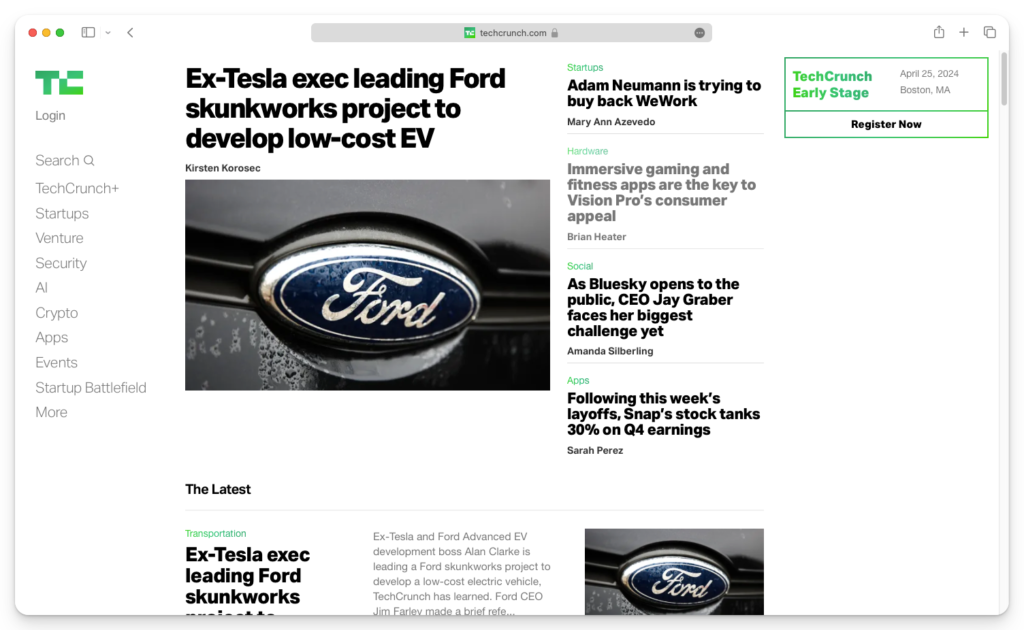The image size is (1024, 630).
Task: Click the TechCrunch logo in the sidebar
Action: pyautogui.click(x=59, y=83)
